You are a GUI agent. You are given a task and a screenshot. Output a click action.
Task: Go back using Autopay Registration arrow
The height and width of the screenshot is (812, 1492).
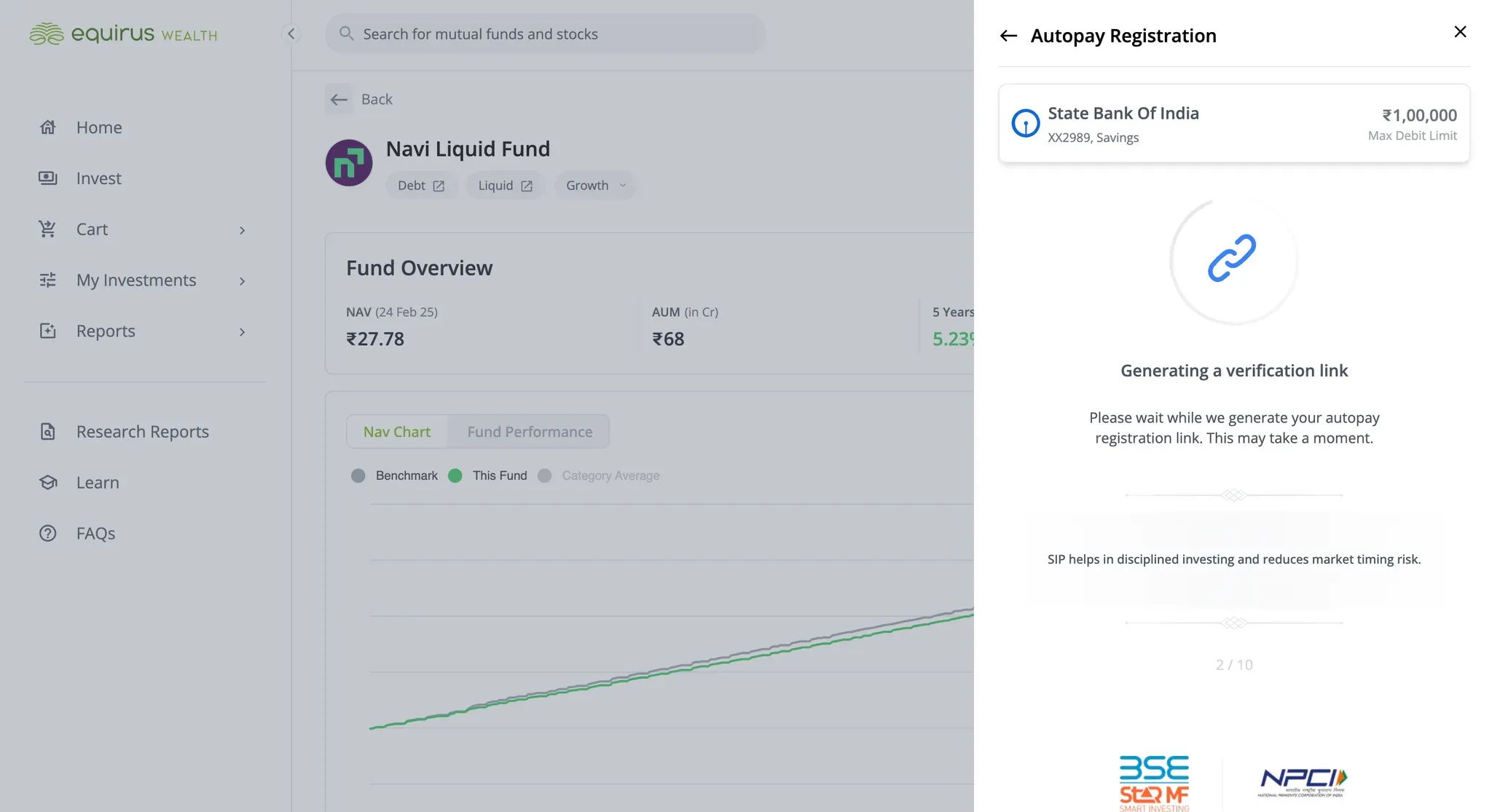pos(1008,36)
